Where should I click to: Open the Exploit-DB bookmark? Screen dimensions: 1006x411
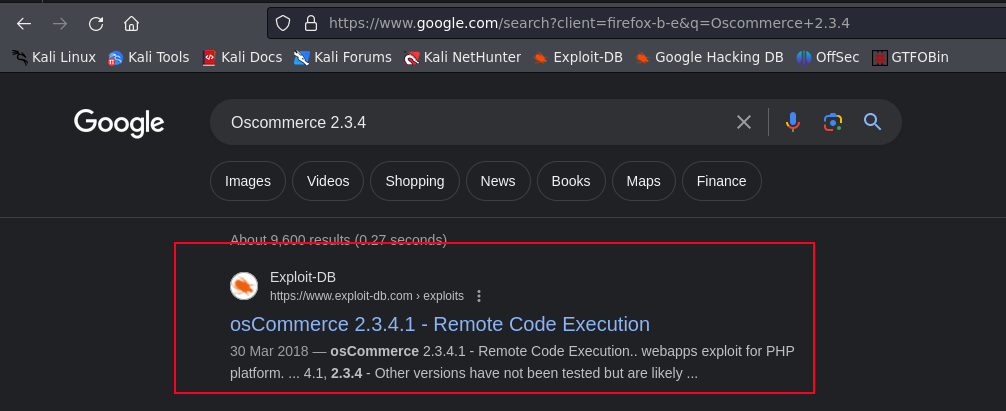578,57
